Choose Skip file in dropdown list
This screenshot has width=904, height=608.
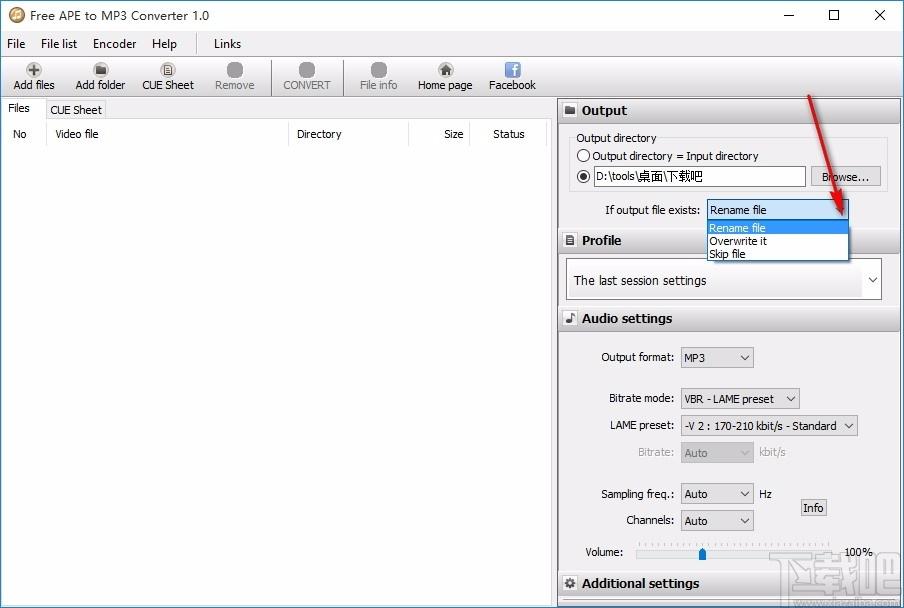point(778,254)
